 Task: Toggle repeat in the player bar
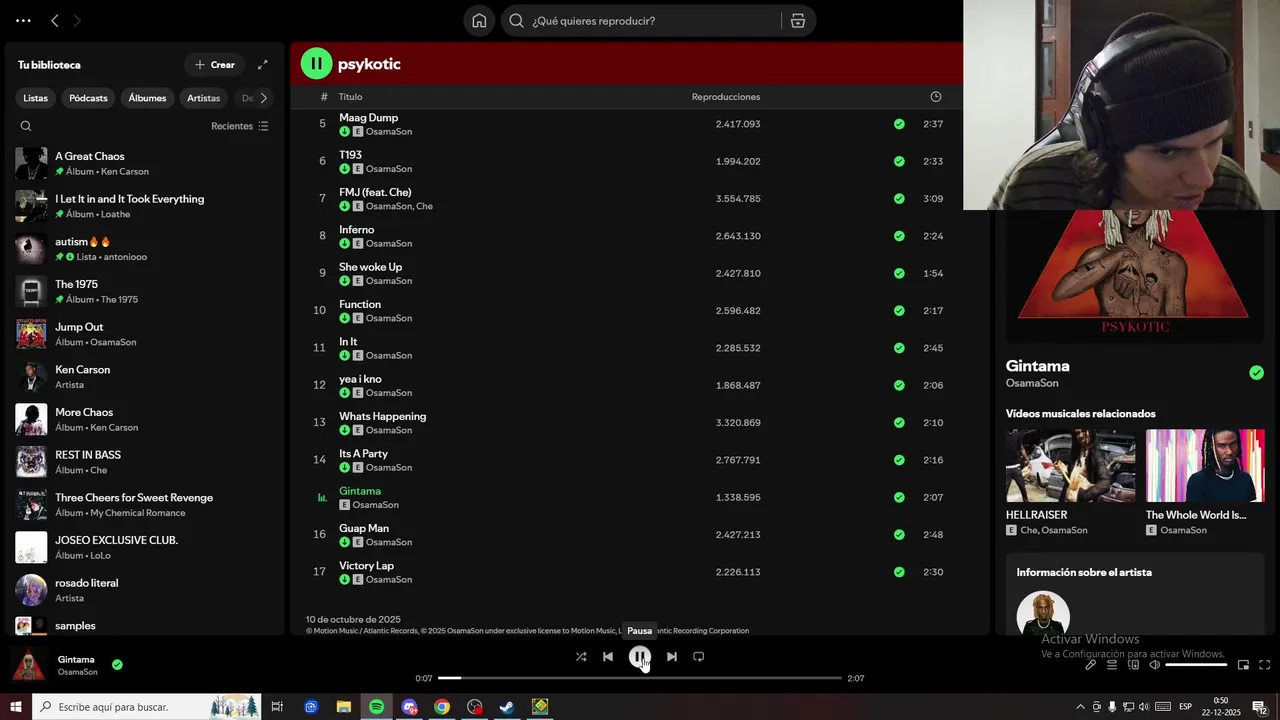(x=699, y=657)
